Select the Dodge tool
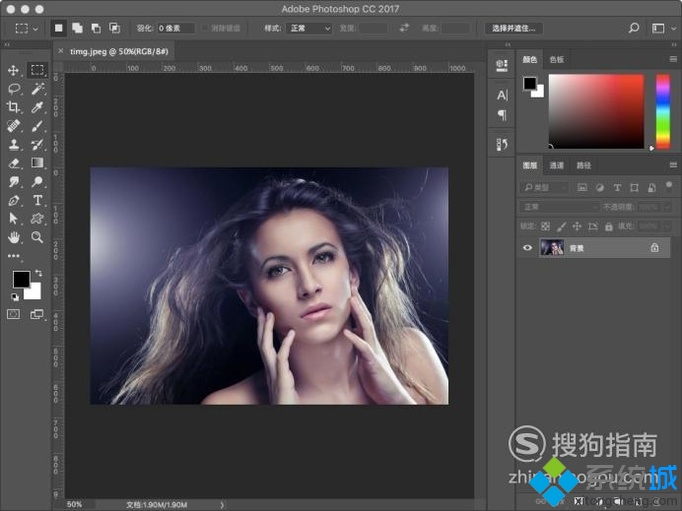This screenshot has width=682, height=511. [37, 181]
